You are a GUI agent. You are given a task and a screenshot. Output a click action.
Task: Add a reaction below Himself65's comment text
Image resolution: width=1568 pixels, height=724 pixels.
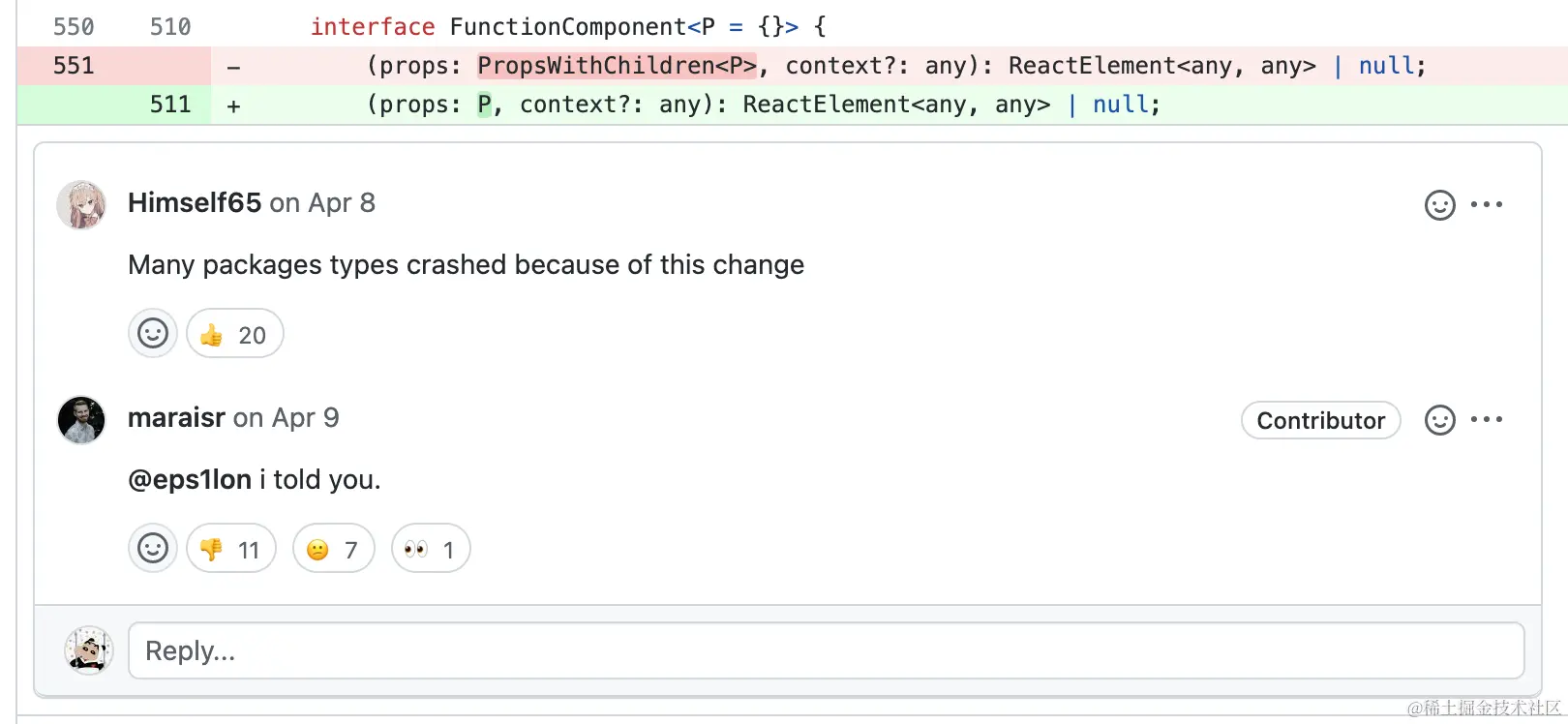(153, 334)
